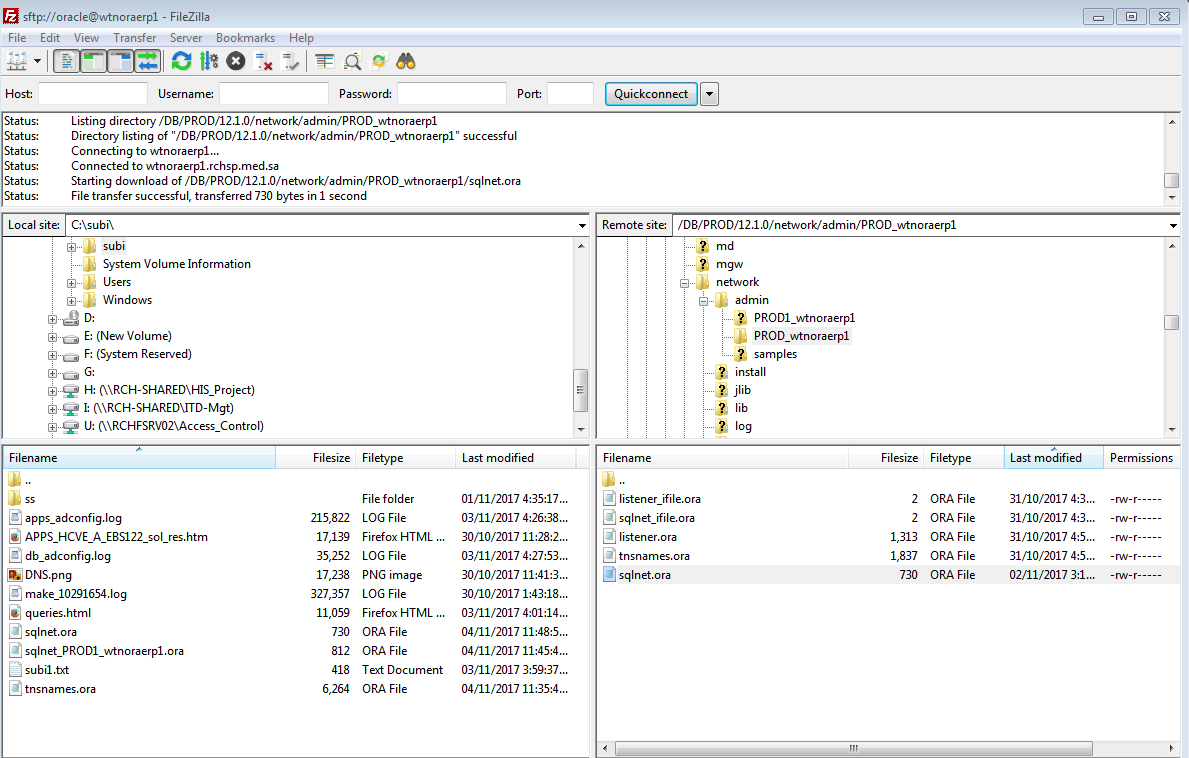The image size is (1189, 758).
Task: Click the Cancel current operation icon
Action: (x=236, y=61)
